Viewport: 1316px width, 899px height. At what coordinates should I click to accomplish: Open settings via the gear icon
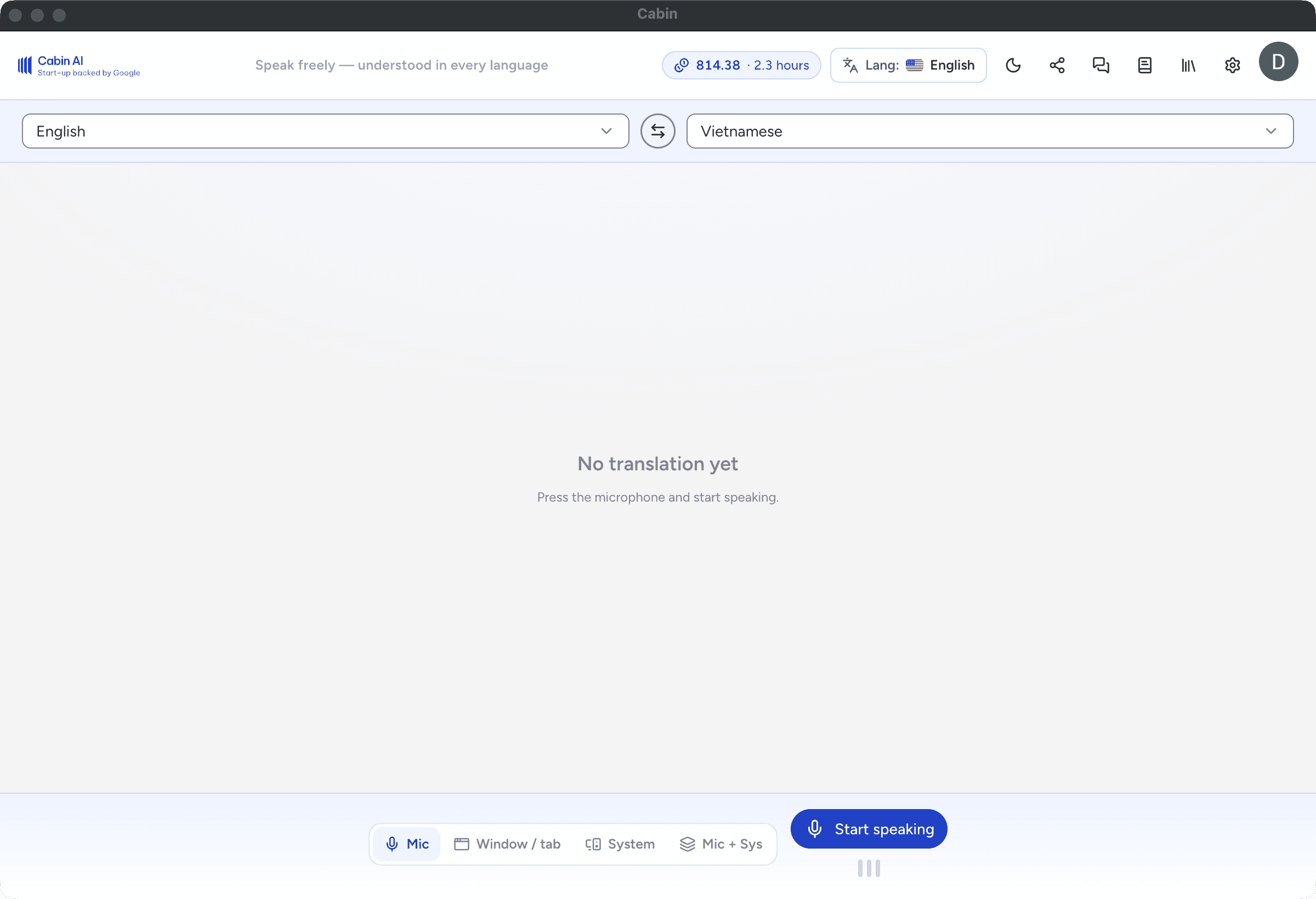(x=1232, y=65)
